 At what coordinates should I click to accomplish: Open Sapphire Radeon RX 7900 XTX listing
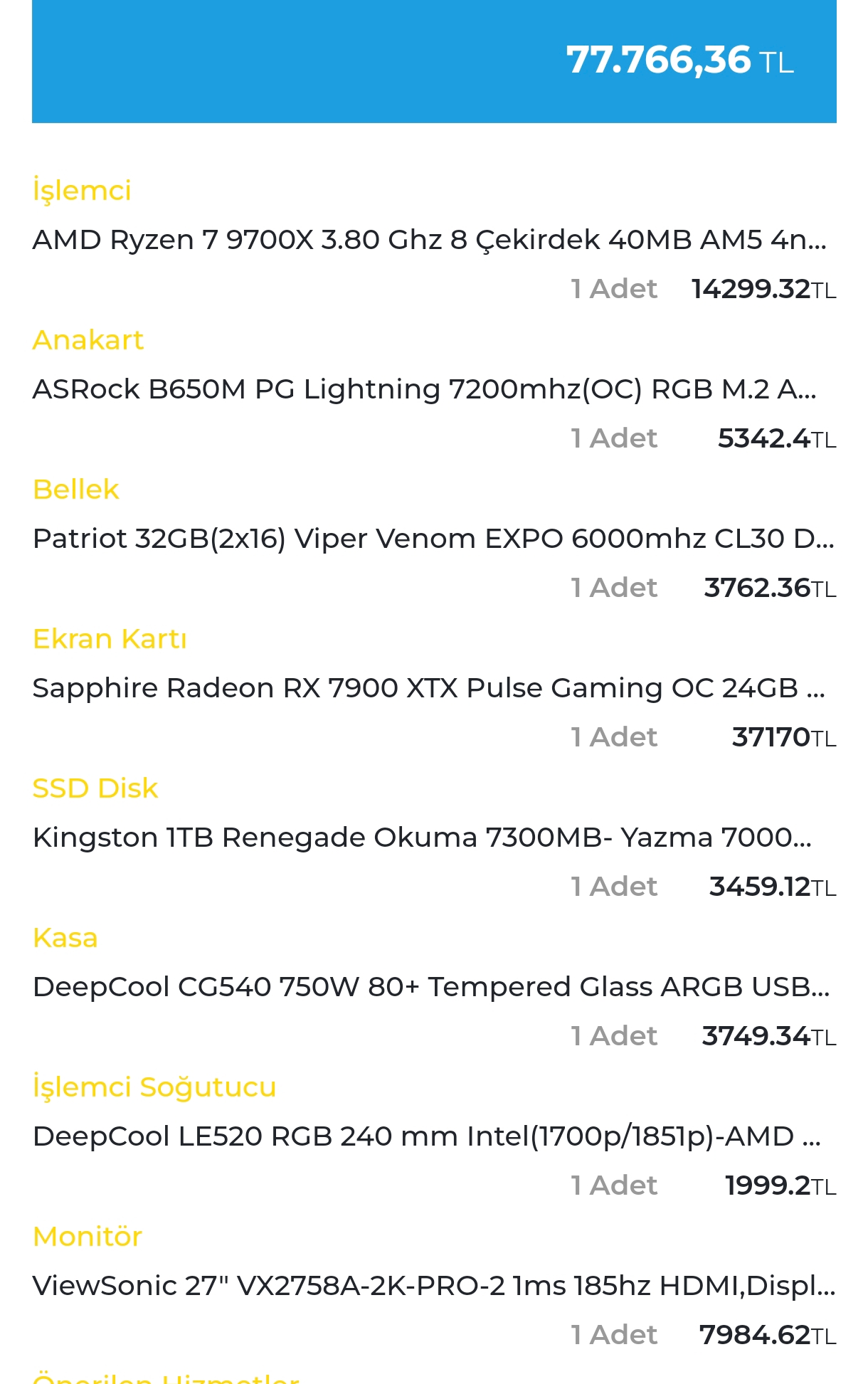pos(429,689)
